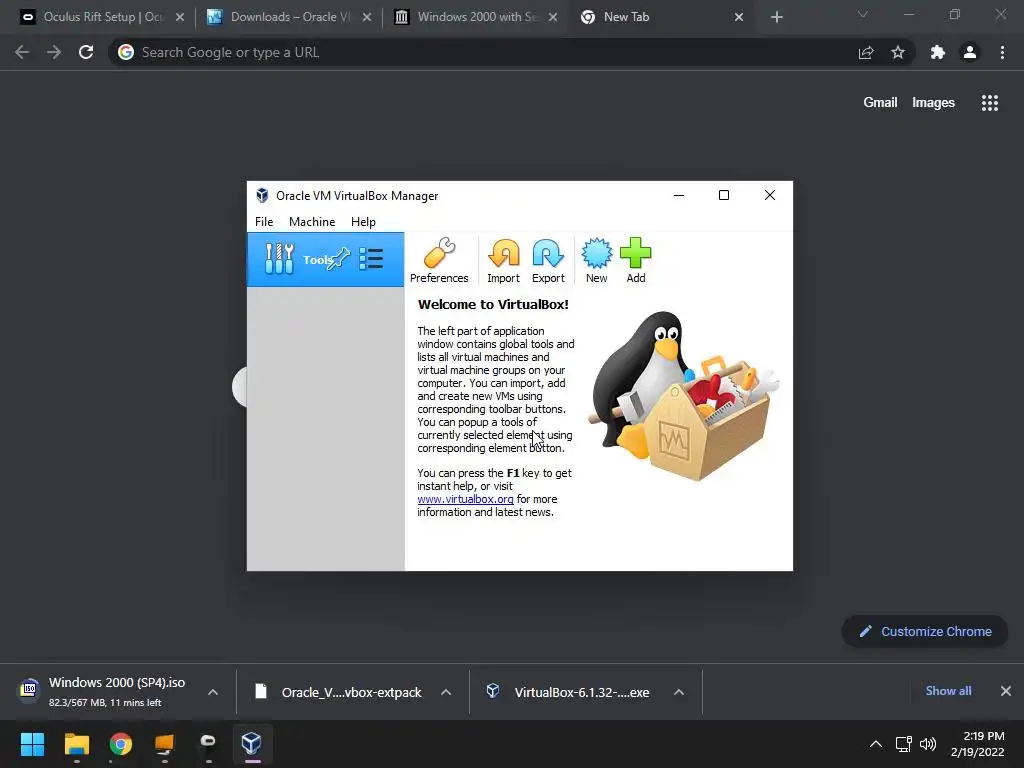Open File Explorer from taskbar

pyautogui.click(x=76, y=744)
